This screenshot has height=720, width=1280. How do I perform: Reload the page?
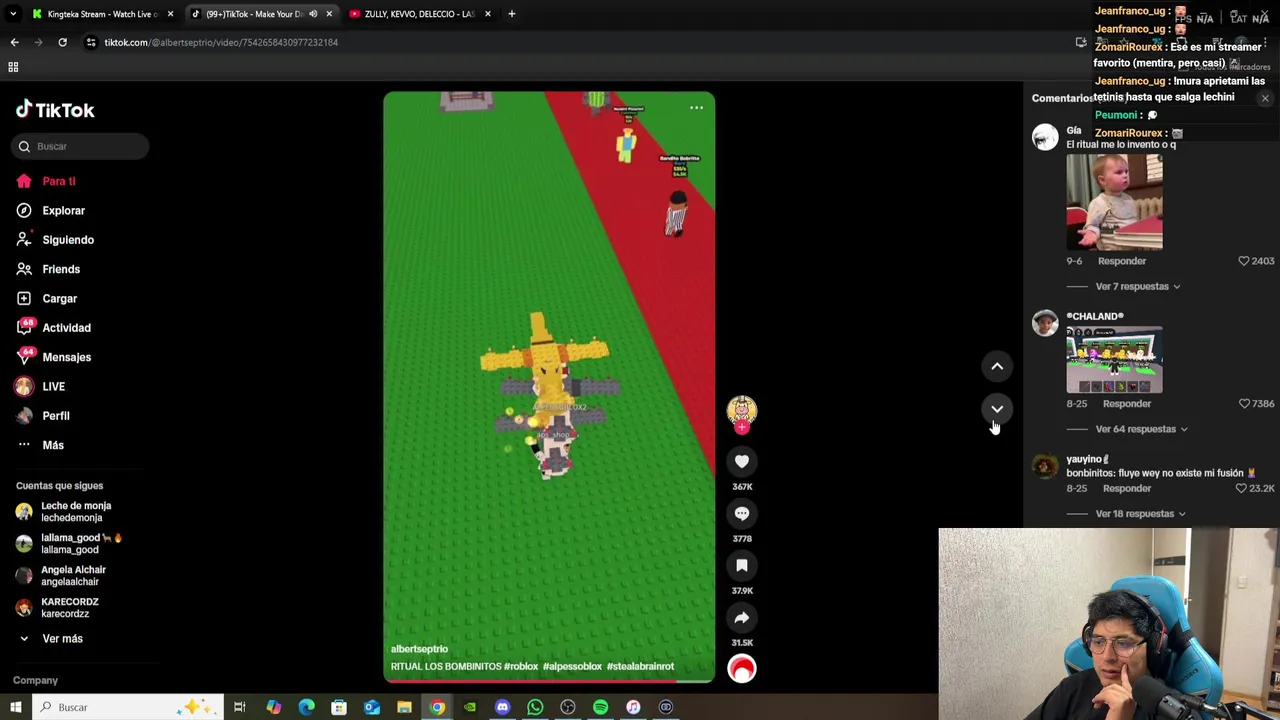click(62, 42)
